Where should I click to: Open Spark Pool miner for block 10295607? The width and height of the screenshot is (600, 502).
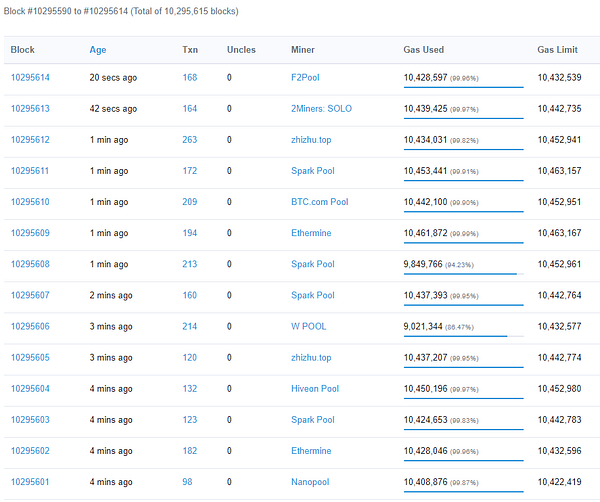pos(313,295)
